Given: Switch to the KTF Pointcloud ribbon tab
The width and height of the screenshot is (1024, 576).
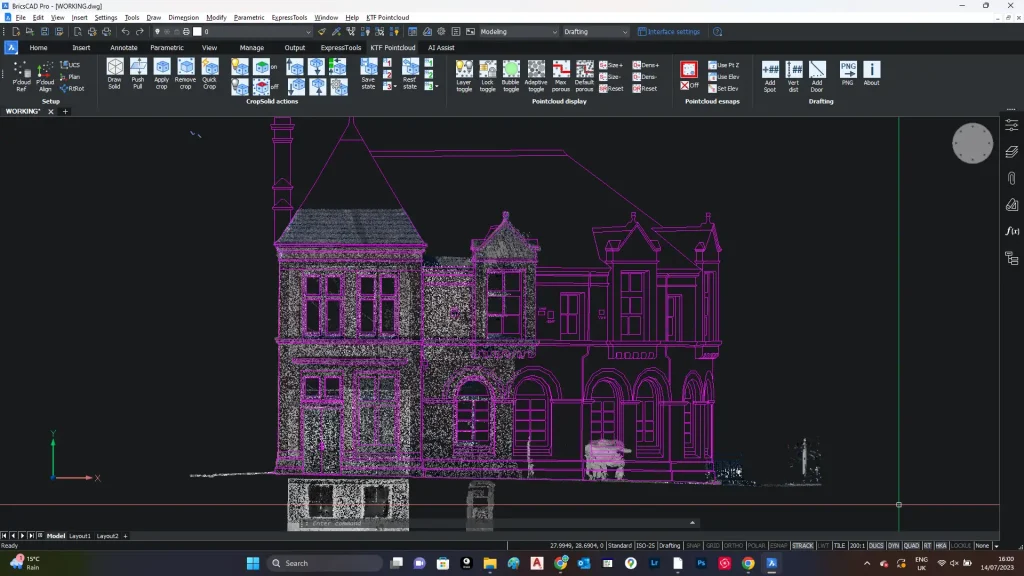Looking at the screenshot, I should [393, 47].
